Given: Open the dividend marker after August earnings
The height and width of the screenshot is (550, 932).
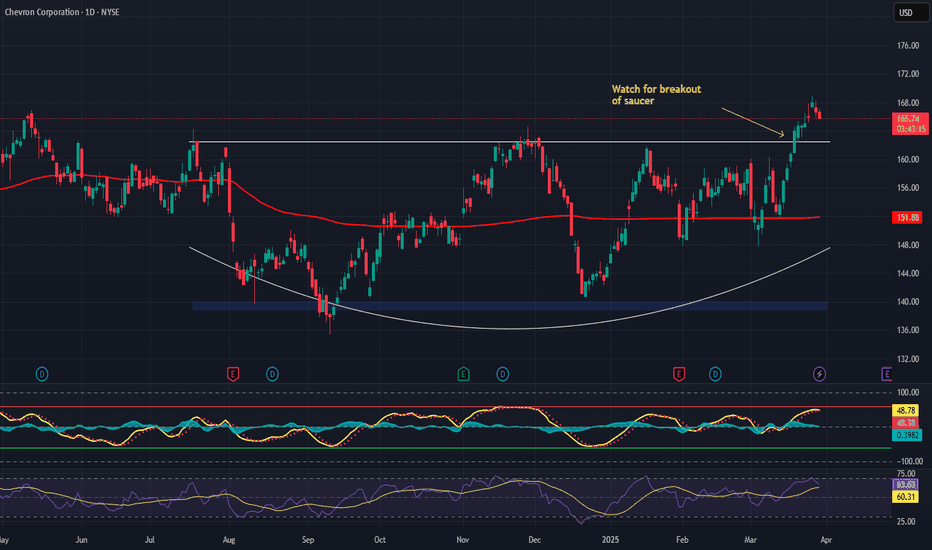Looking at the screenshot, I should point(272,374).
